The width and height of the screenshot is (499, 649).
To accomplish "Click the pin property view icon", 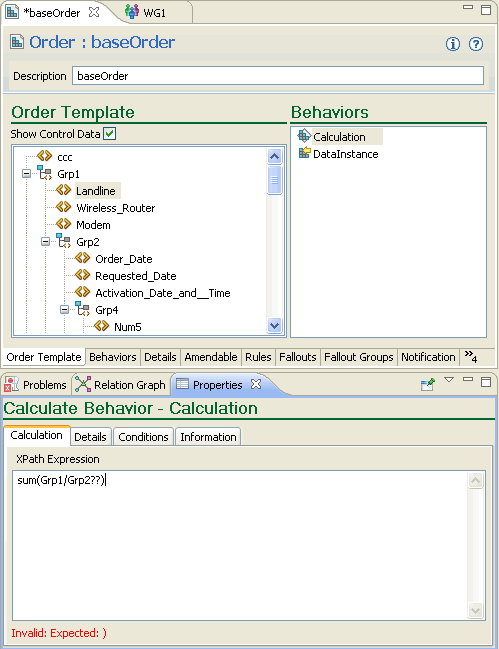I will coord(428,385).
